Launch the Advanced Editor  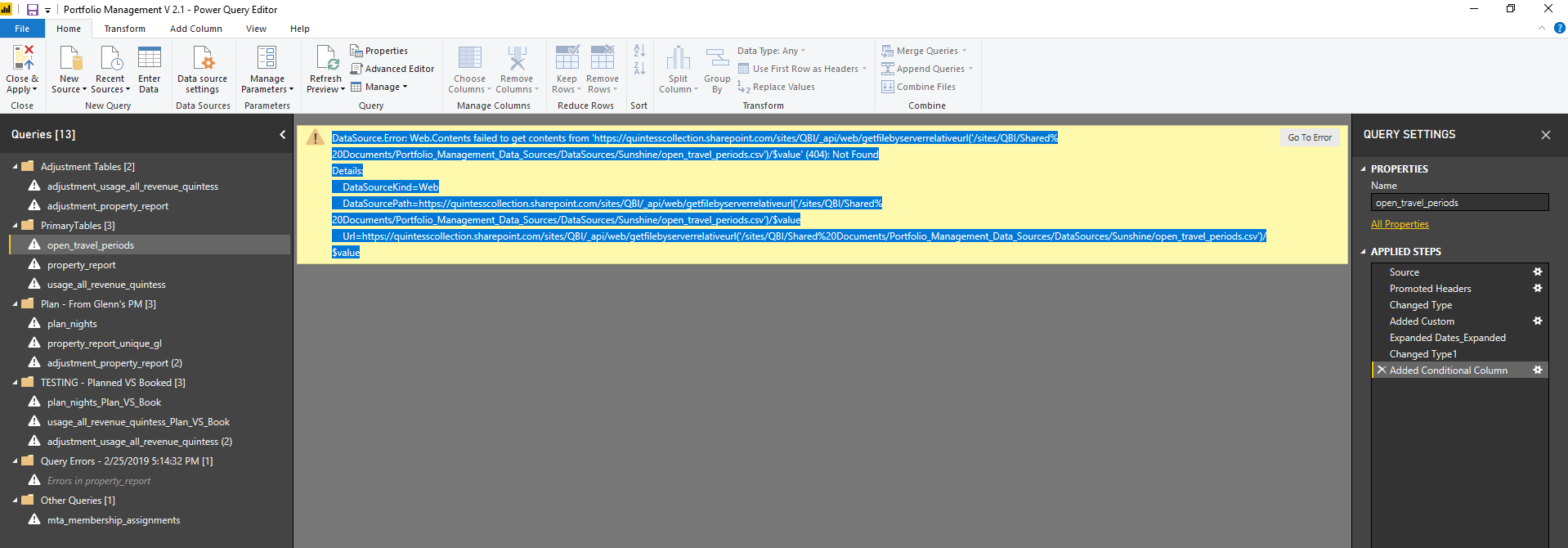[392, 69]
